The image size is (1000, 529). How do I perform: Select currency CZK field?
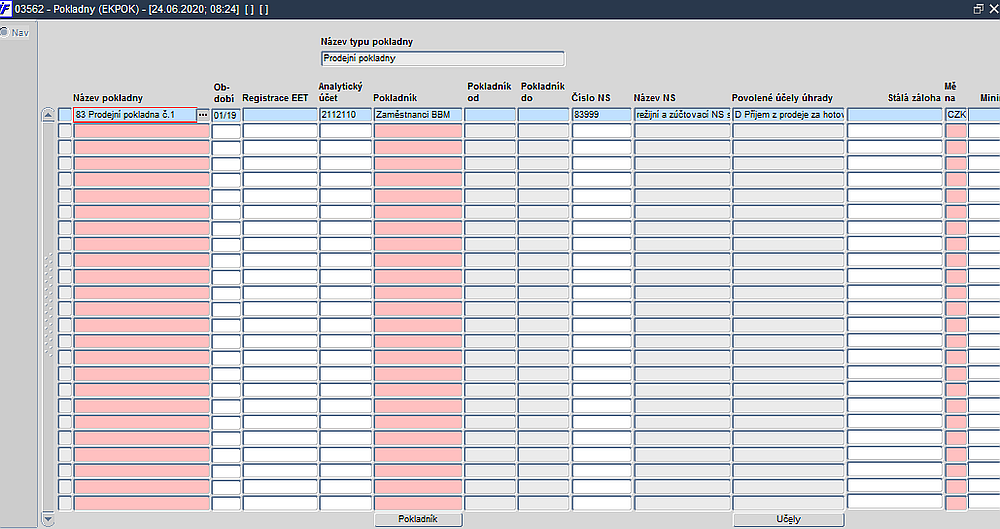956,115
